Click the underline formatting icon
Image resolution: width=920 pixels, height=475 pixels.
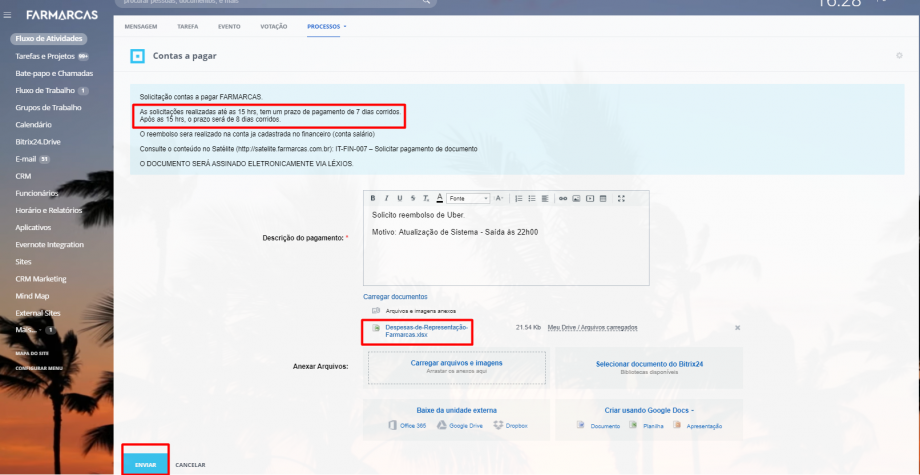click(x=400, y=198)
